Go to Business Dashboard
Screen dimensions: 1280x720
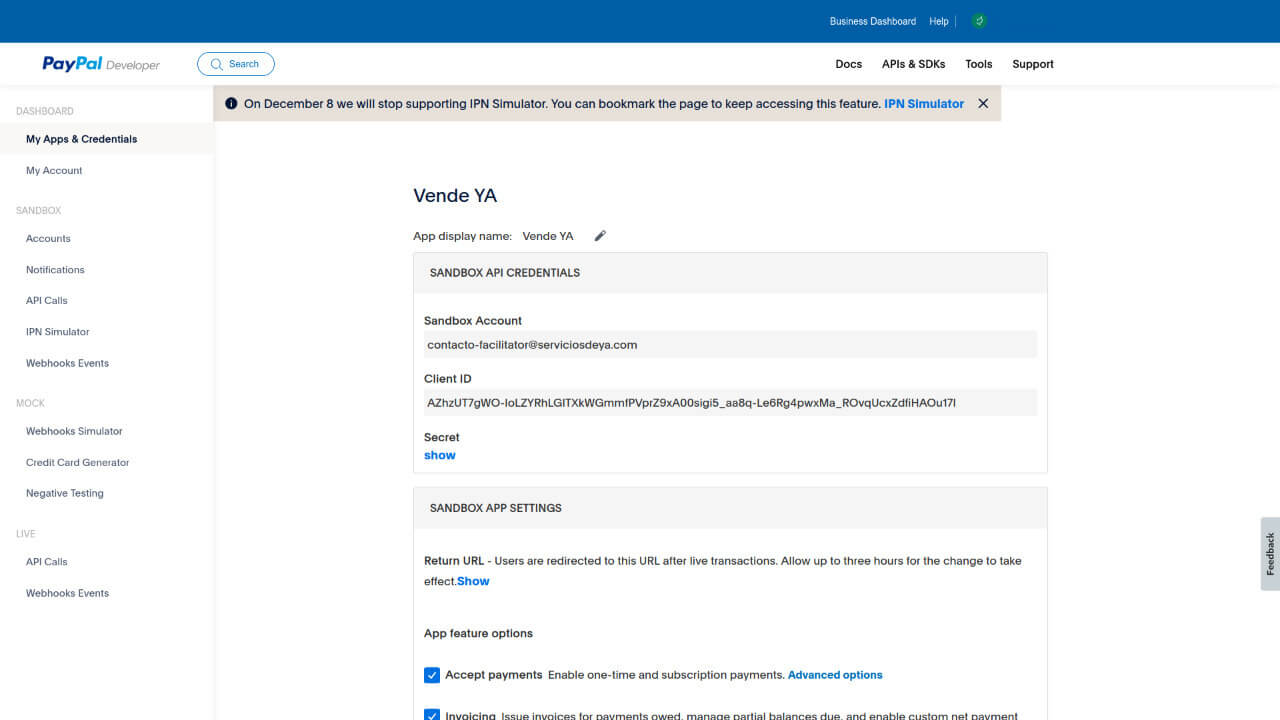(872, 21)
